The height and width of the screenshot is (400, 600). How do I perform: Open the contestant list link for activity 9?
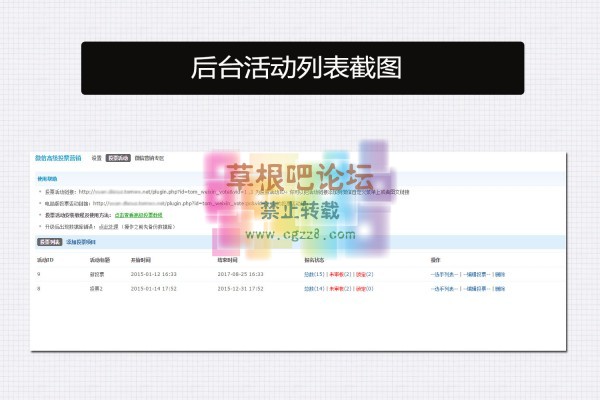click(444, 274)
